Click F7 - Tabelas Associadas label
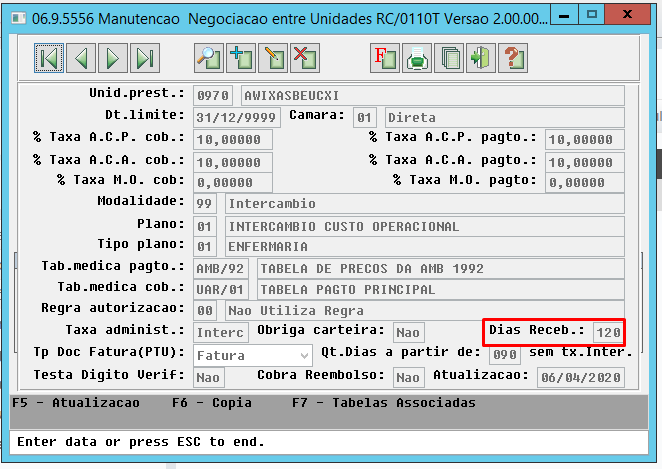The width and height of the screenshot is (662, 469). 384,403
